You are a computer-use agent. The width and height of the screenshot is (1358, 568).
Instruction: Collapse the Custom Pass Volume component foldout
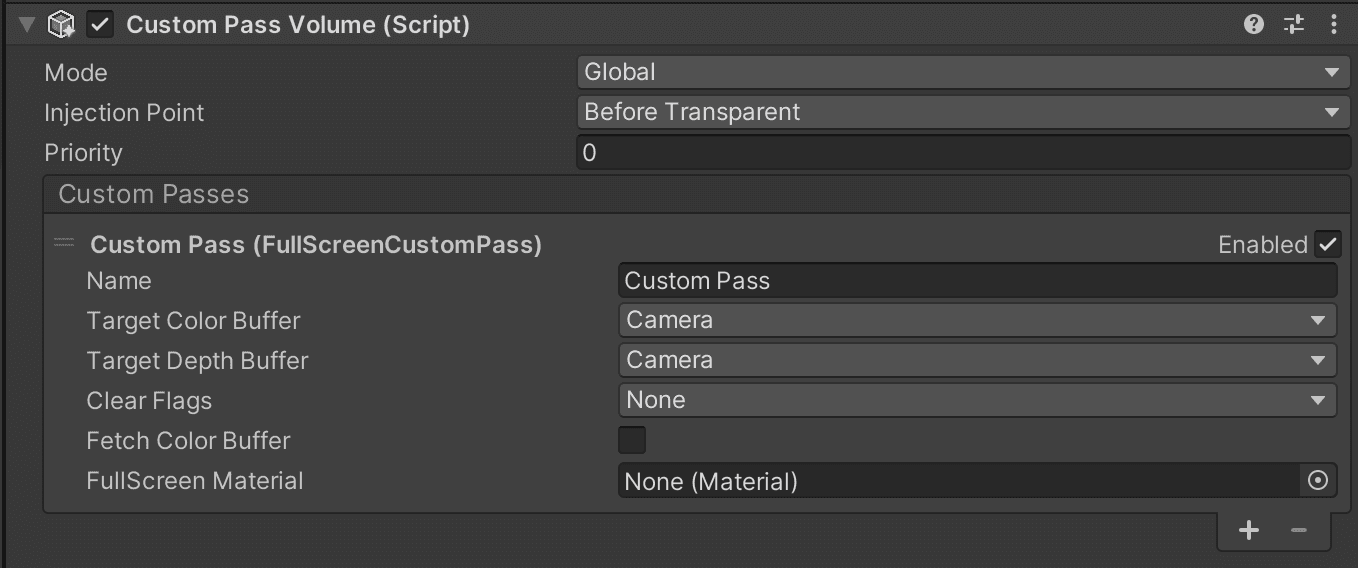pos(27,25)
